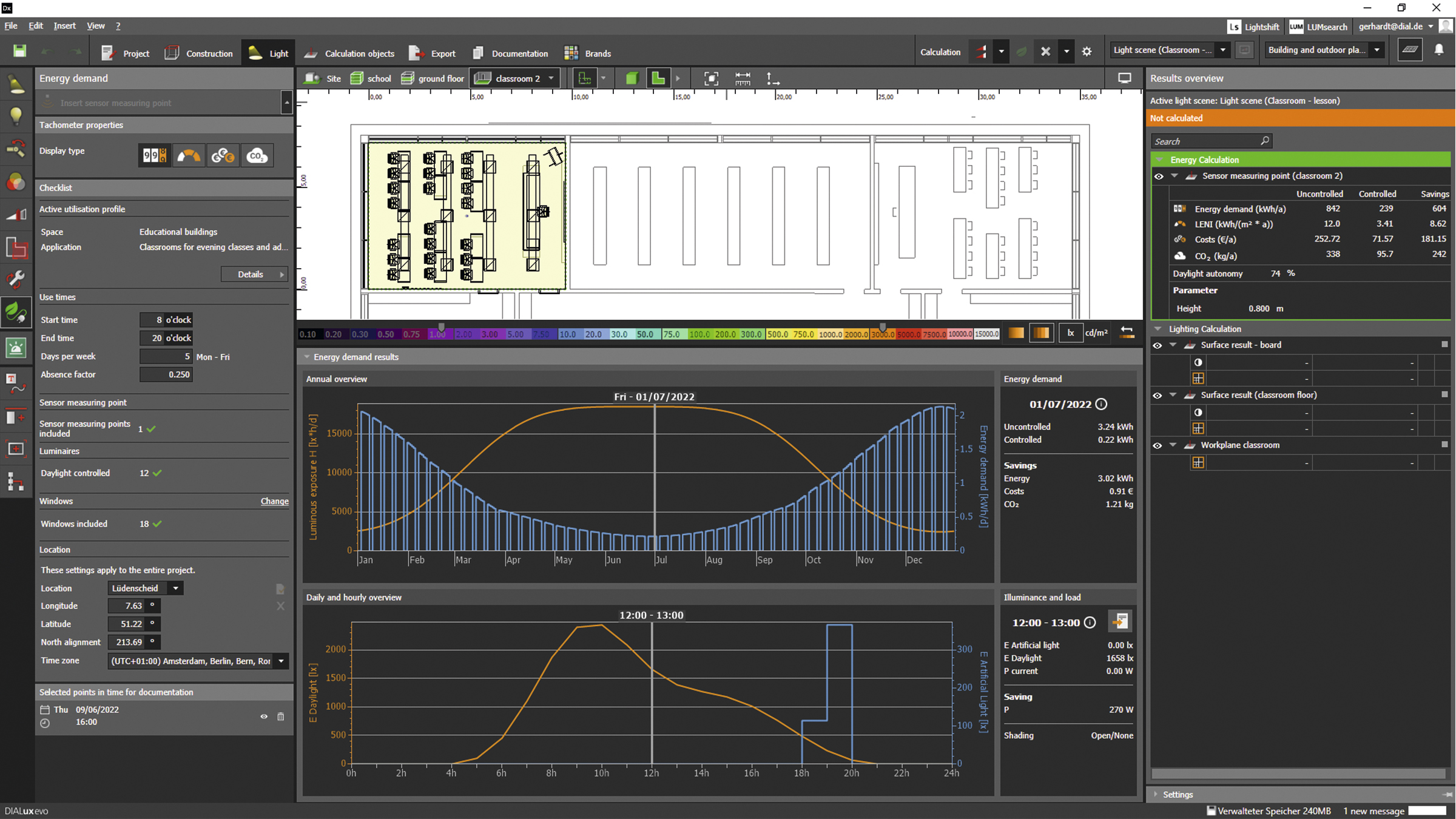Click export to documentation icon in Illuminance panel
Viewport: 1456px width, 819px height.
[x=1119, y=621]
